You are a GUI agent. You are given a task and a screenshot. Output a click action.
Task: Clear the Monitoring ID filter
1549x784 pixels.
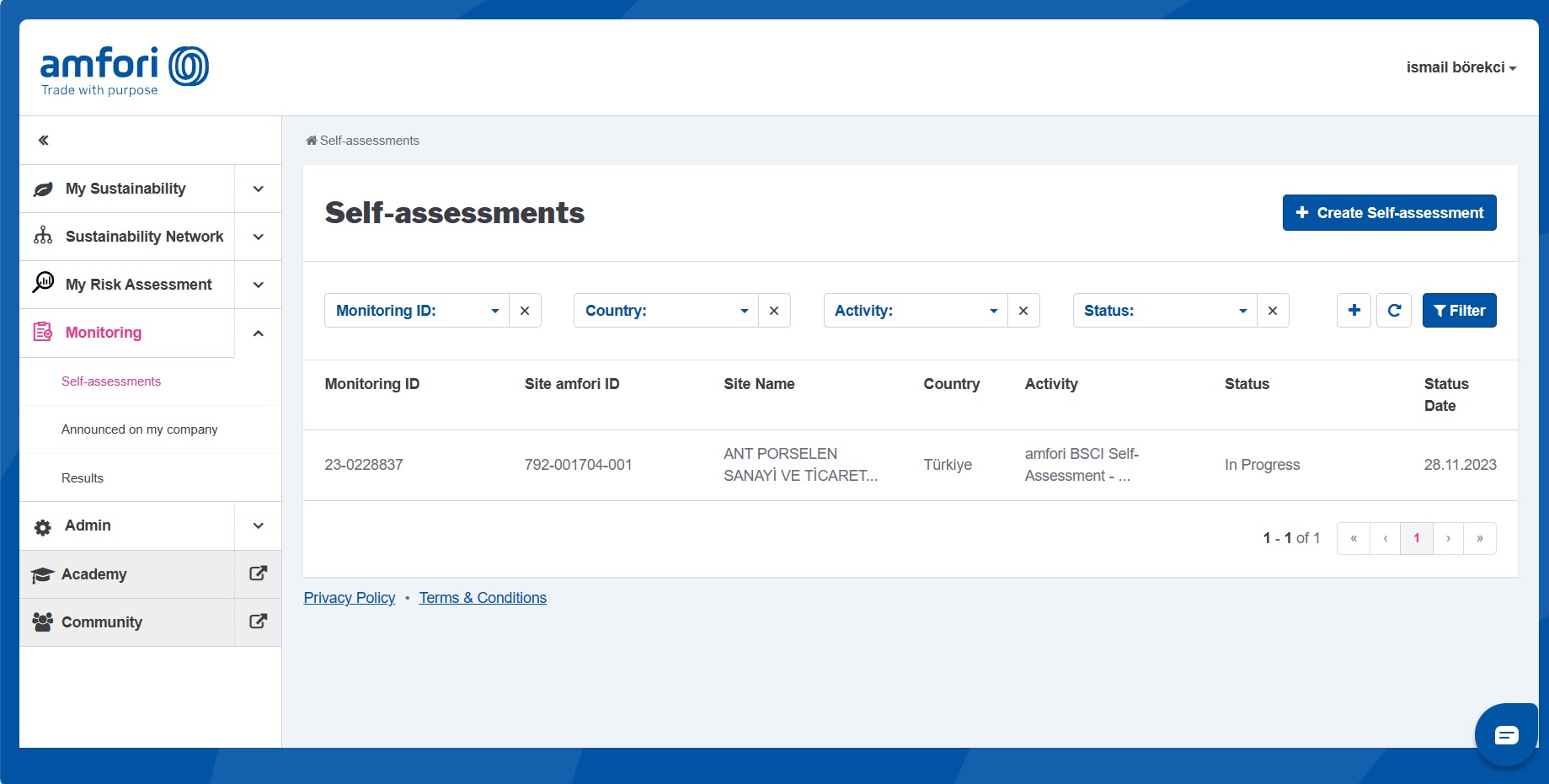pos(525,311)
